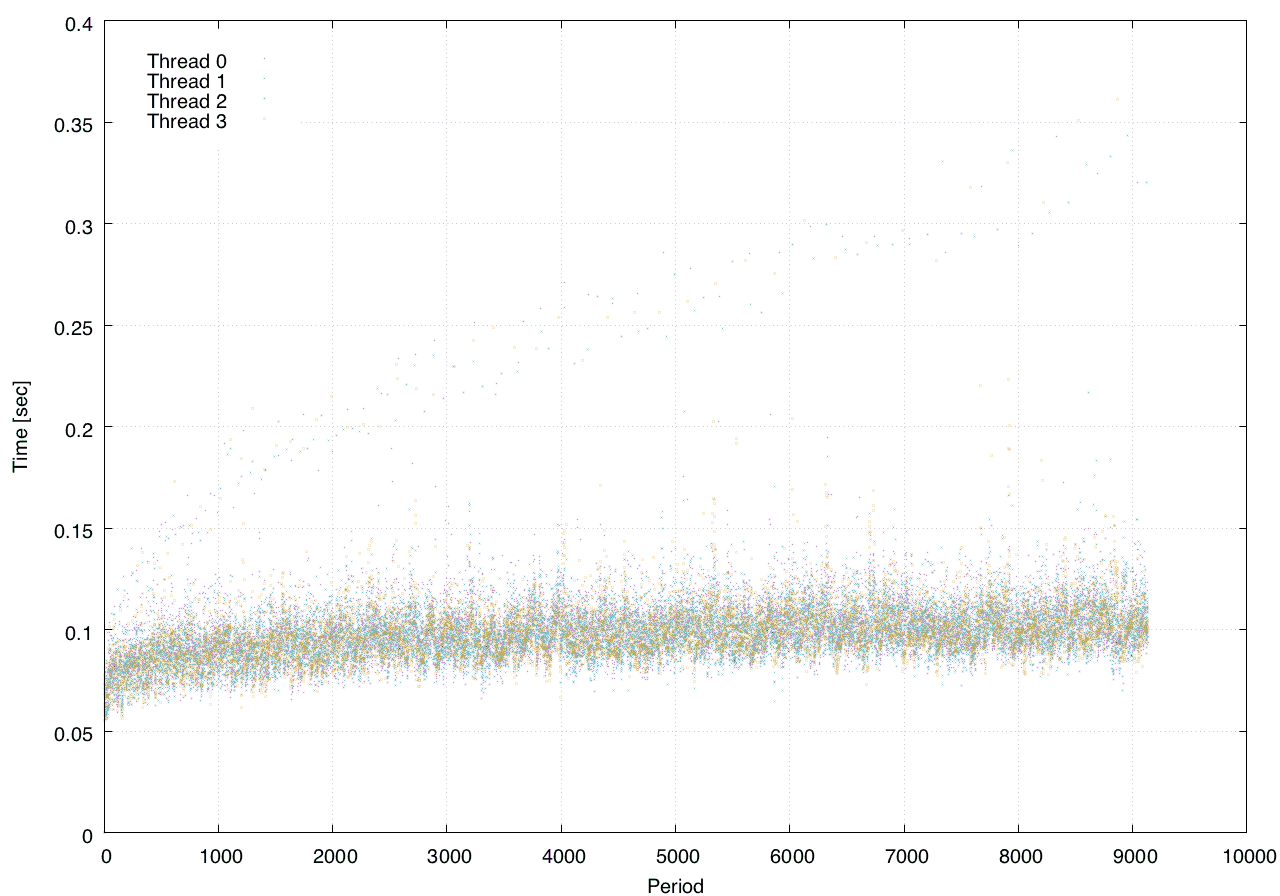Viewport: 1280px width, 896px height.
Task: Click the Time [sec] y-axis title
Action: pyautogui.click(x=21, y=426)
